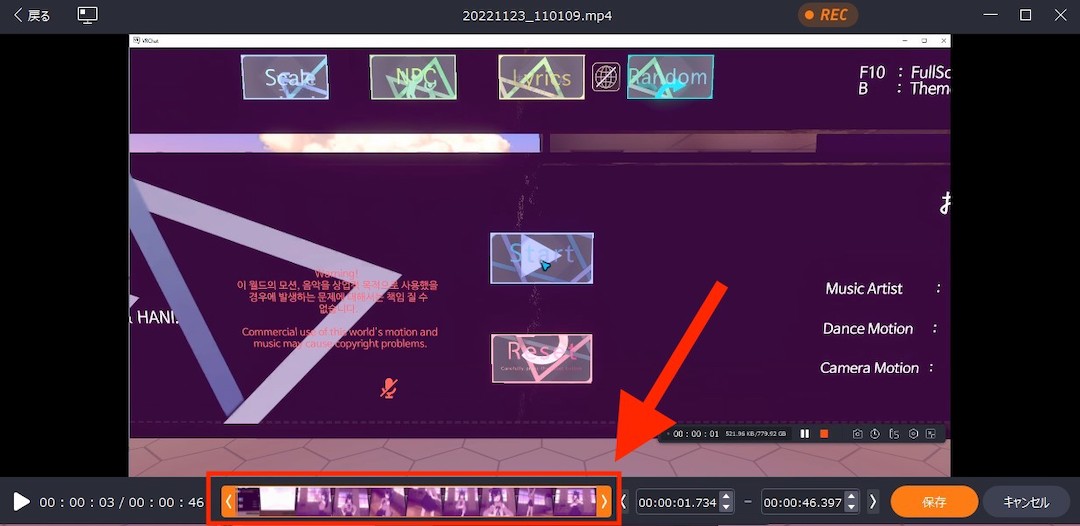Viewport: 1080px width, 526px height.
Task: Pause recording on the floating recorder bar
Action: pyautogui.click(x=805, y=434)
